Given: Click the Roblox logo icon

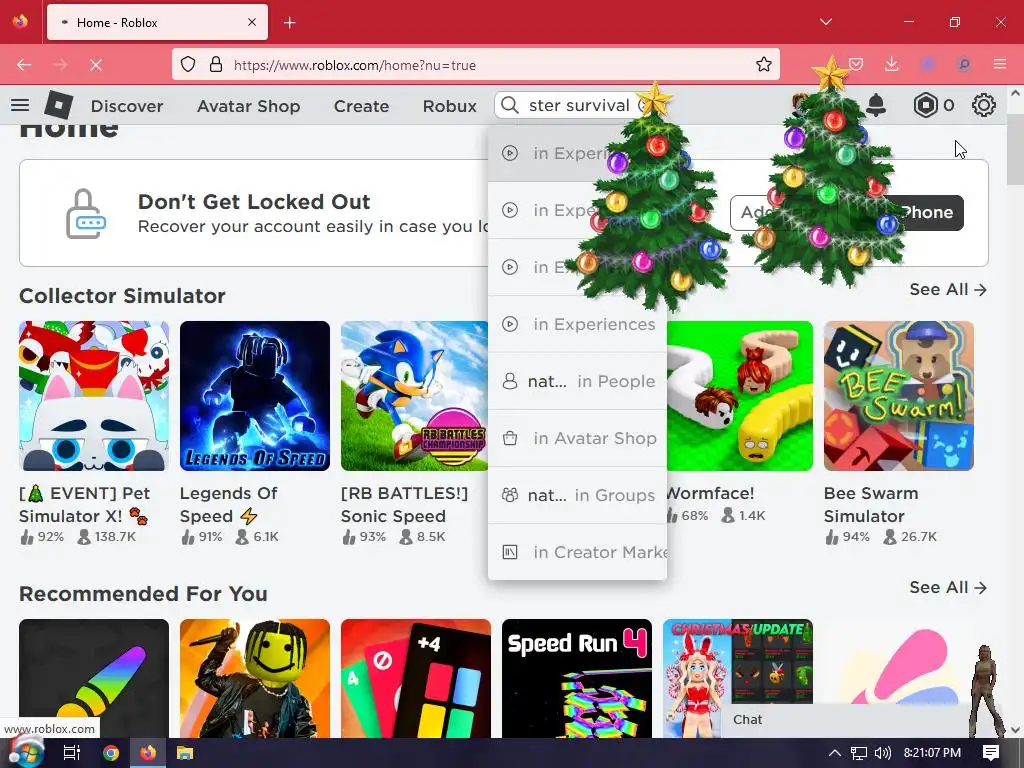Looking at the screenshot, I should tap(59, 105).
